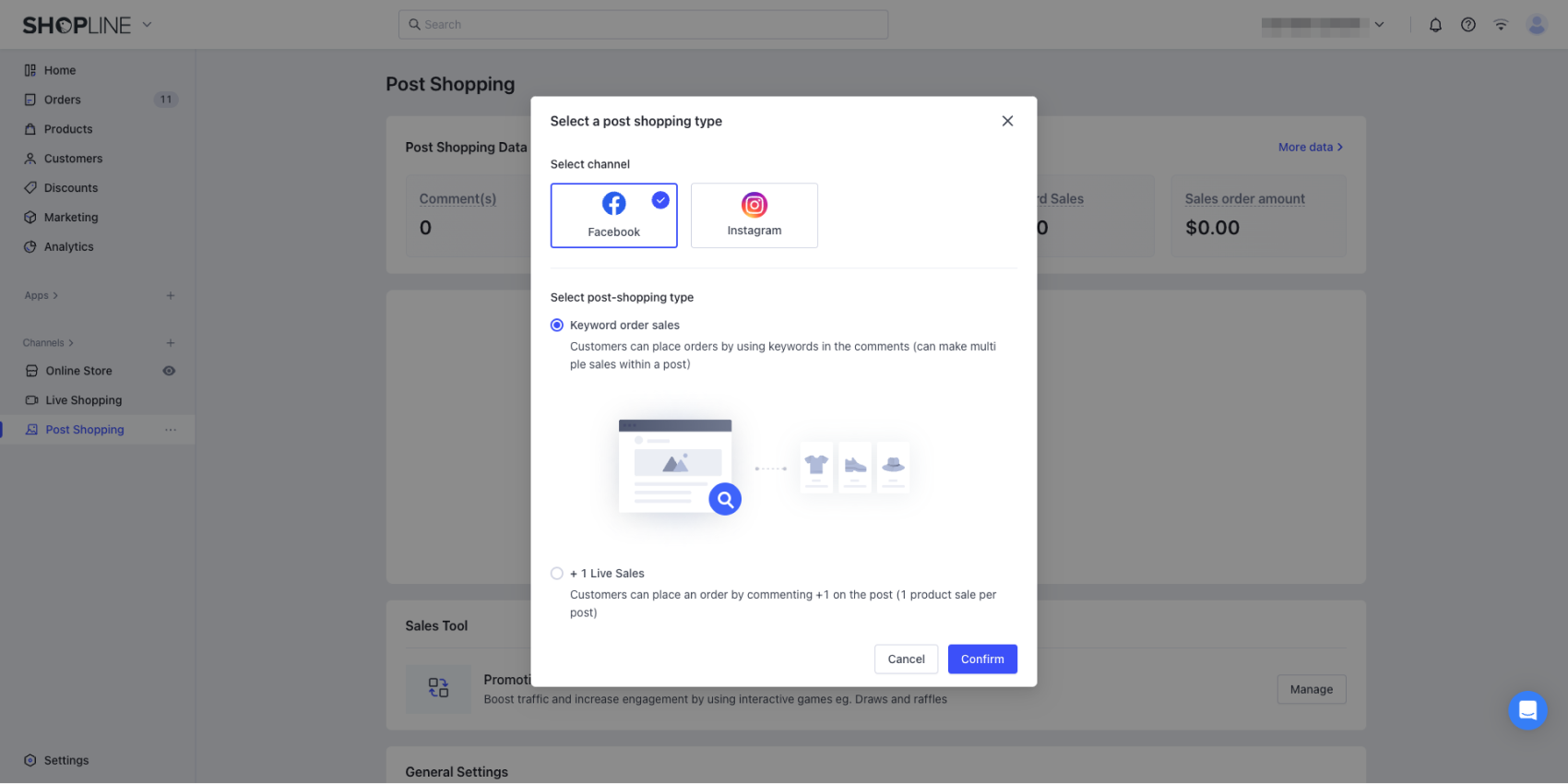Close the post shopping type dialog
This screenshot has width=1568, height=784.
pos(1007,121)
